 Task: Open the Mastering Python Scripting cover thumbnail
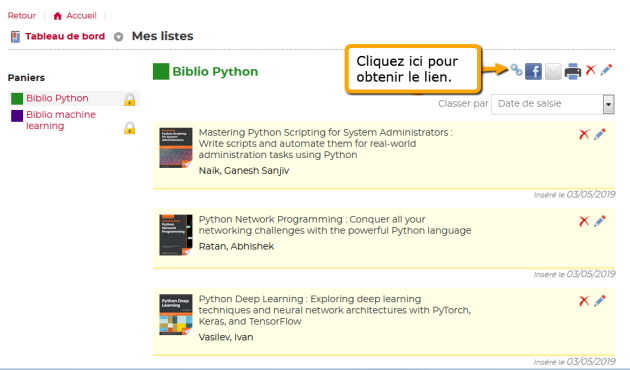pos(176,148)
